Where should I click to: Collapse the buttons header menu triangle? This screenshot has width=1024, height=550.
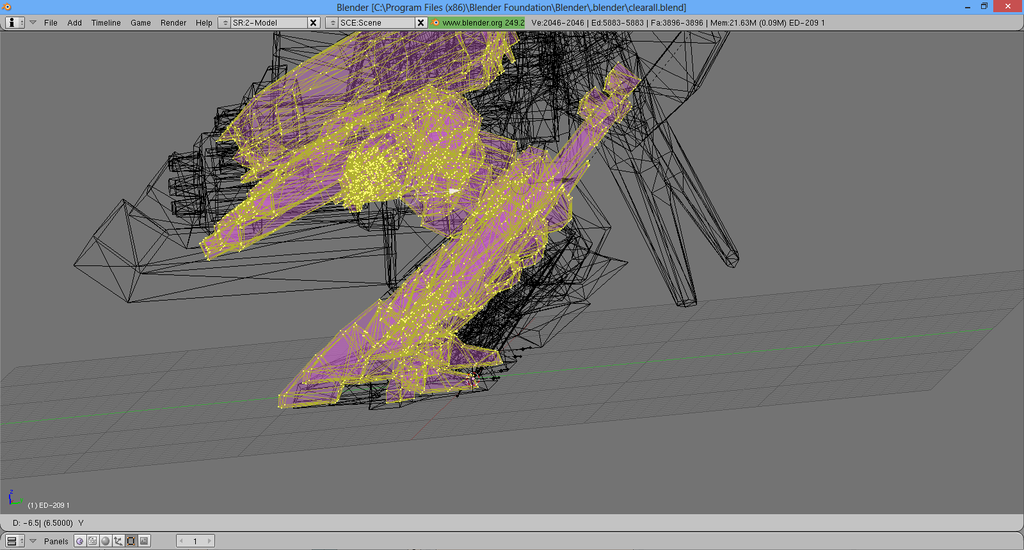pos(33,541)
